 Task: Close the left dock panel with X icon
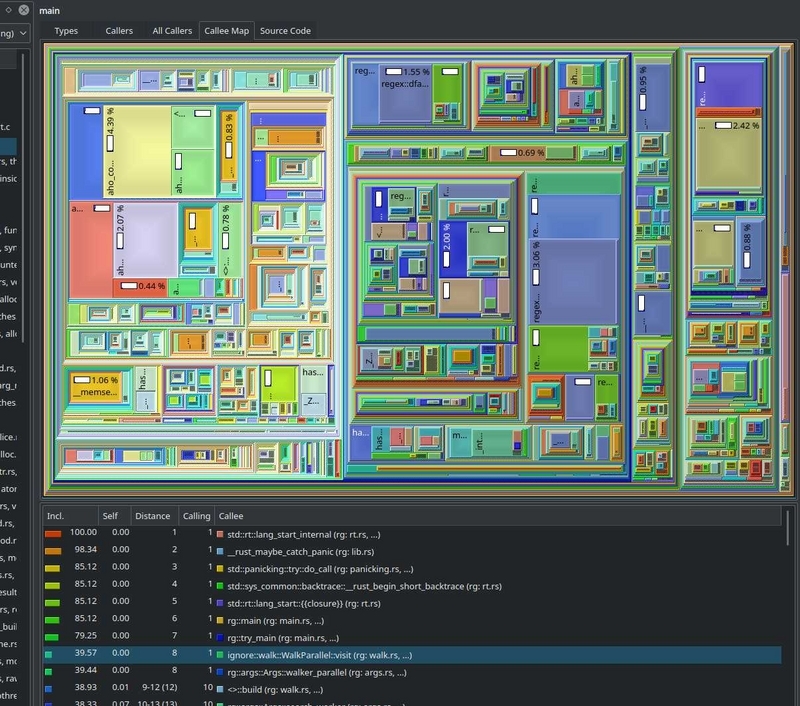click(x=23, y=10)
